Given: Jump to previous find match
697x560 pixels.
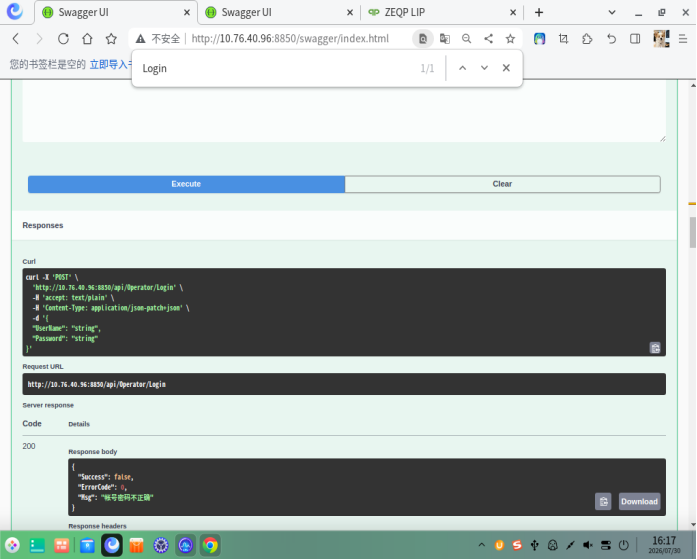Looking at the screenshot, I should pos(462,68).
